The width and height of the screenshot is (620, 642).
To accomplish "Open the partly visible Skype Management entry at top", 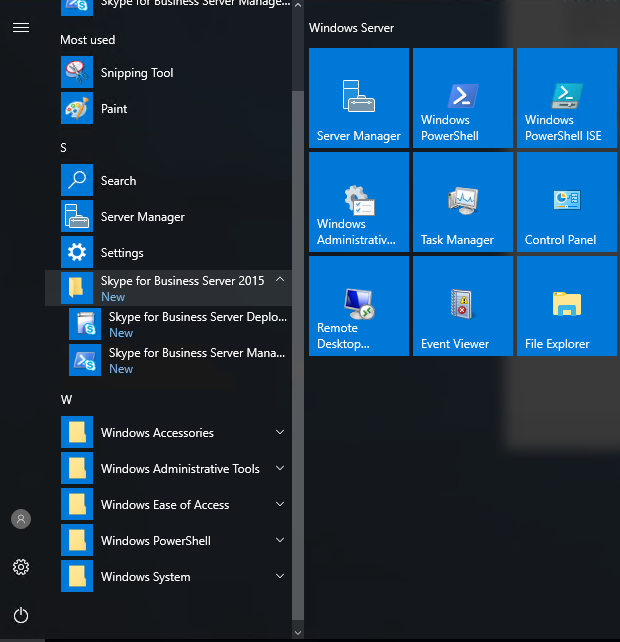I will (x=168, y=8).
